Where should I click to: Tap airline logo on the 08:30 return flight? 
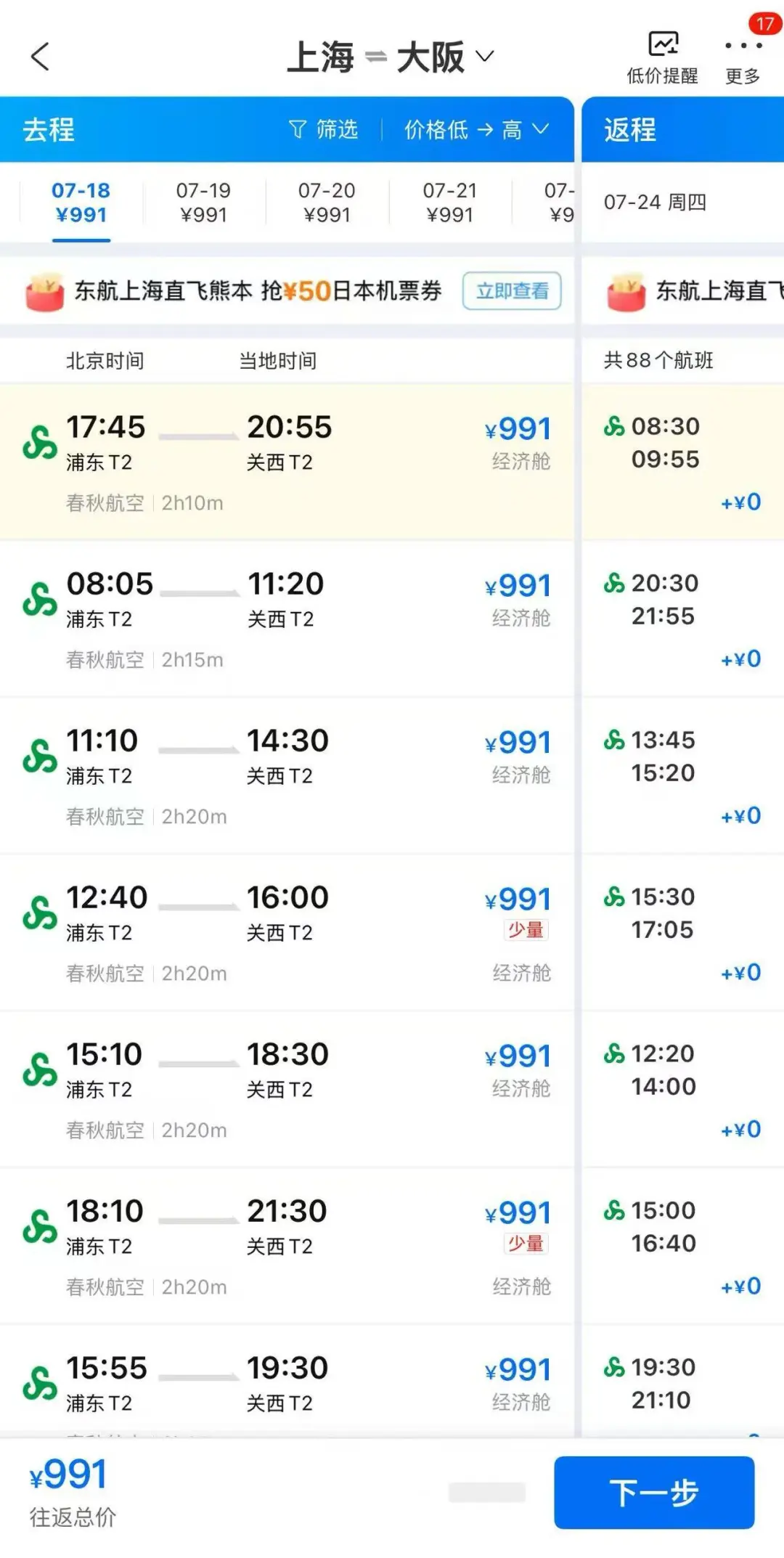click(614, 426)
